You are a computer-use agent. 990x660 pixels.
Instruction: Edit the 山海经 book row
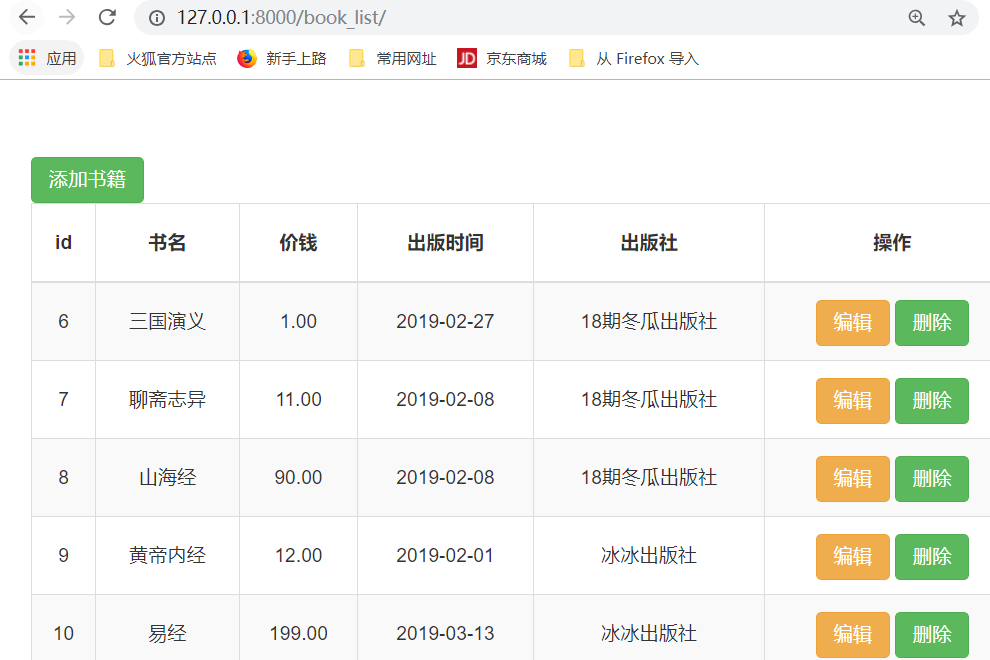tap(852, 479)
